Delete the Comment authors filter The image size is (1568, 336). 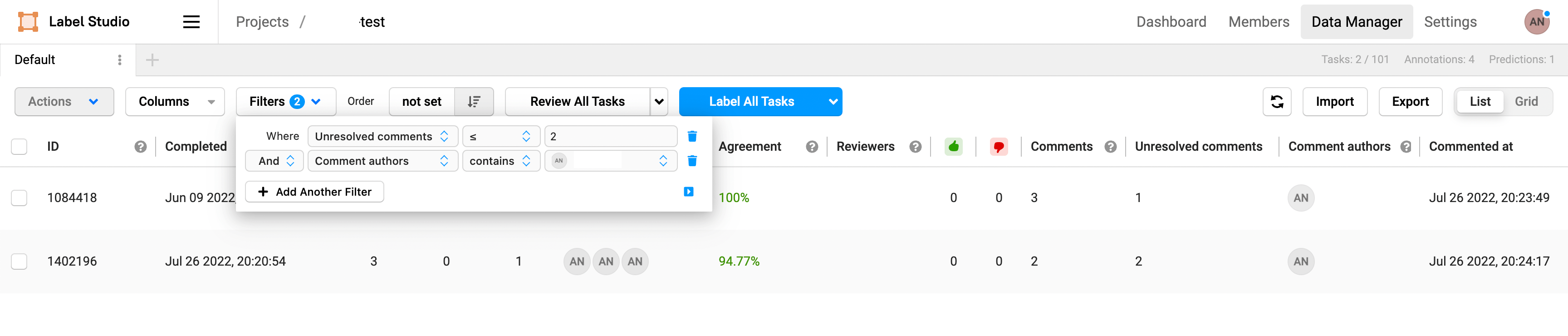pos(692,161)
